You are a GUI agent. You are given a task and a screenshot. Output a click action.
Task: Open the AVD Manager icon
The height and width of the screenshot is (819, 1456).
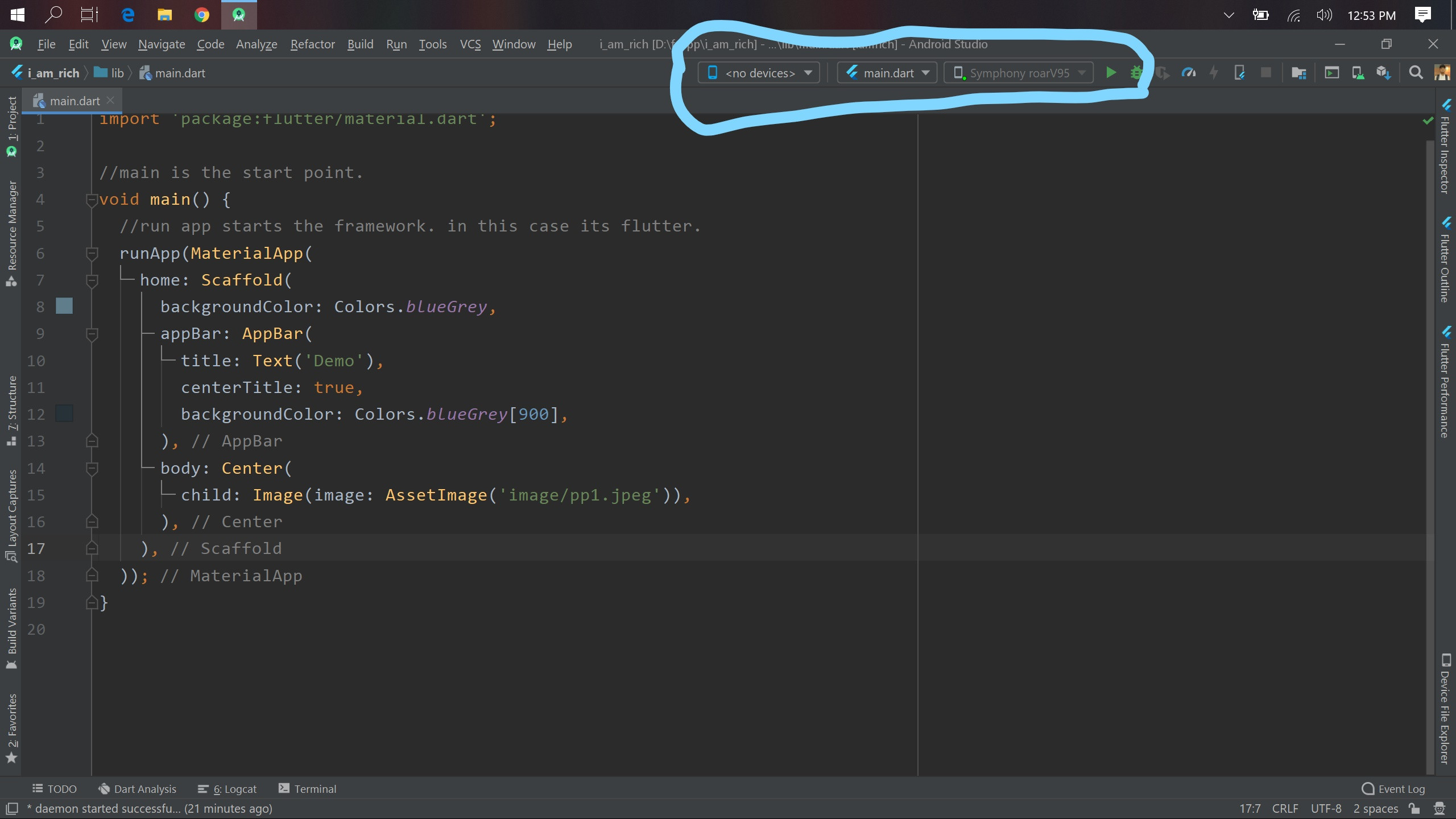pyautogui.click(x=1358, y=73)
